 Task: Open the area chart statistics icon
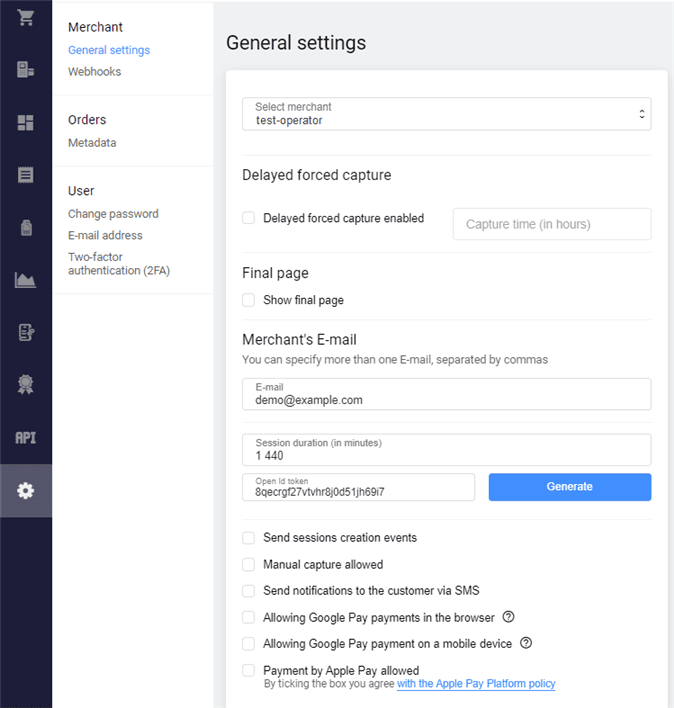(x=26, y=280)
